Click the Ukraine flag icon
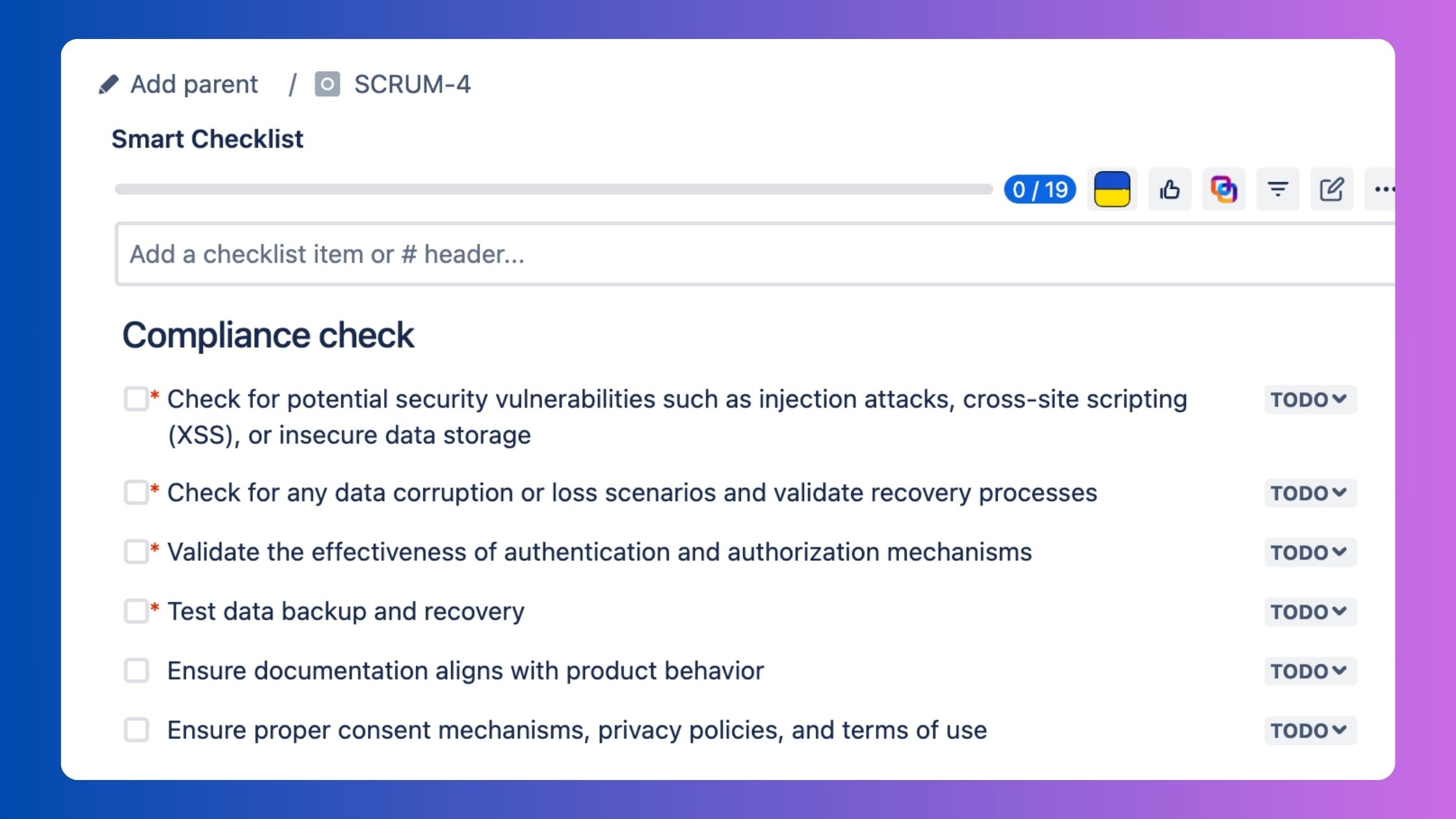1456x819 pixels. (x=1112, y=189)
